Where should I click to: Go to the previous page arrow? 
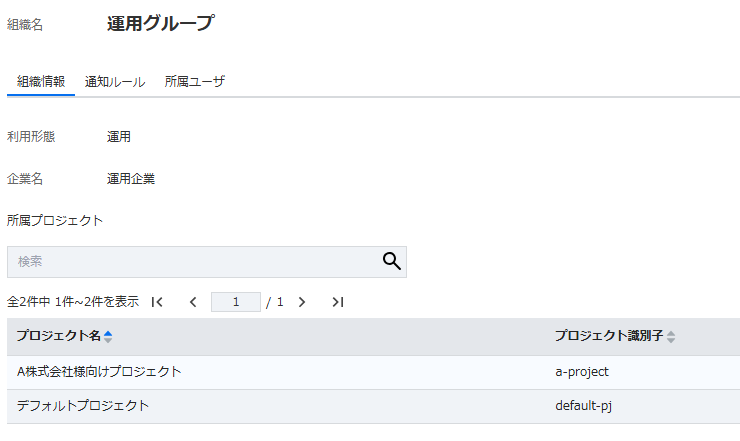pos(193,302)
